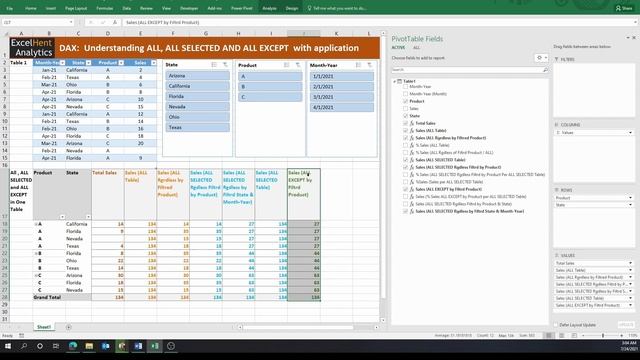Screen dimensions: 640x360
Task: Open the Product column filter dropdown in Table 1
Action: click(x=121, y=63)
